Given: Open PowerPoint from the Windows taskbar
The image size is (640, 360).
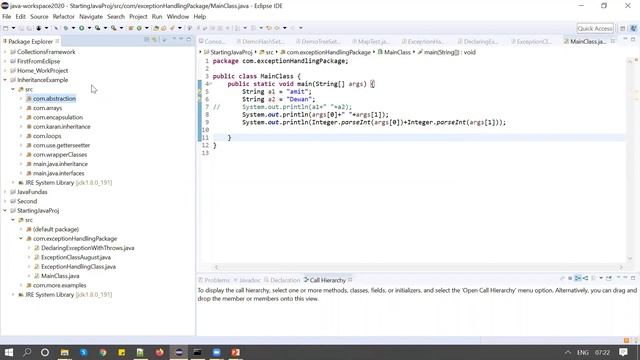Looking at the screenshot, I should [x=236, y=352].
